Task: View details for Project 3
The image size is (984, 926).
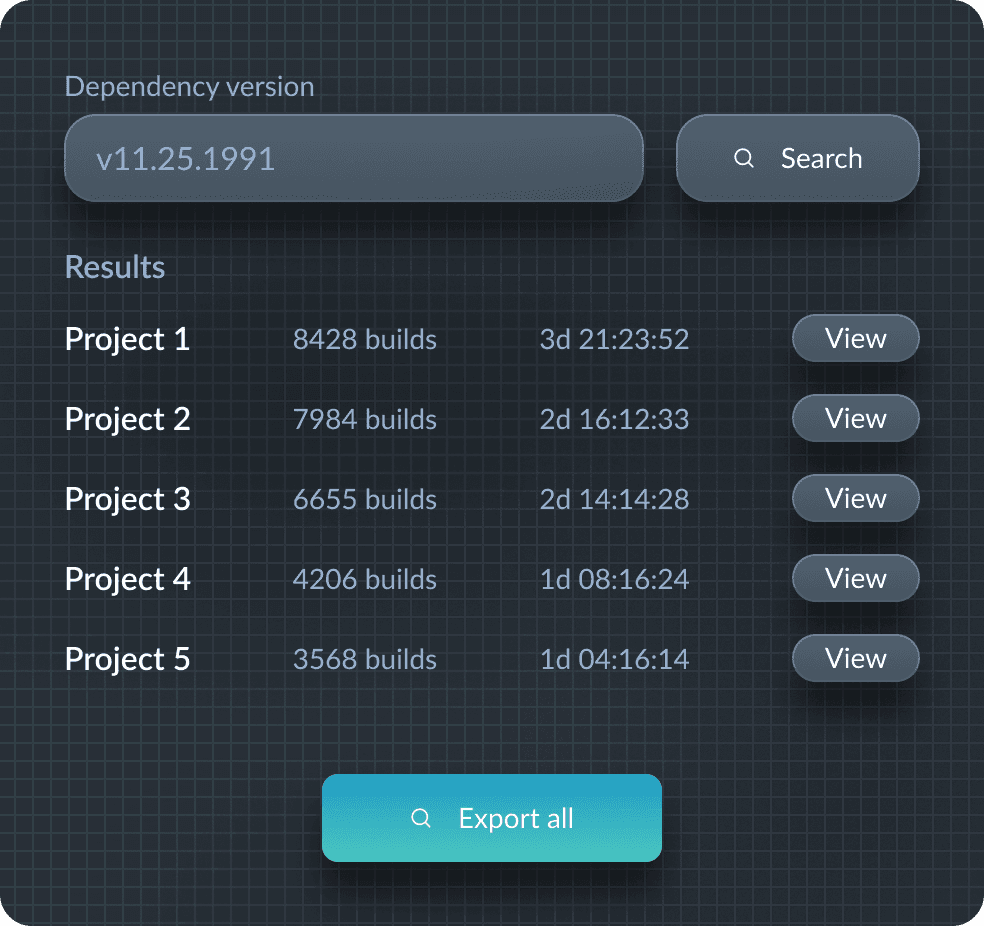Action: (x=855, y=499)
